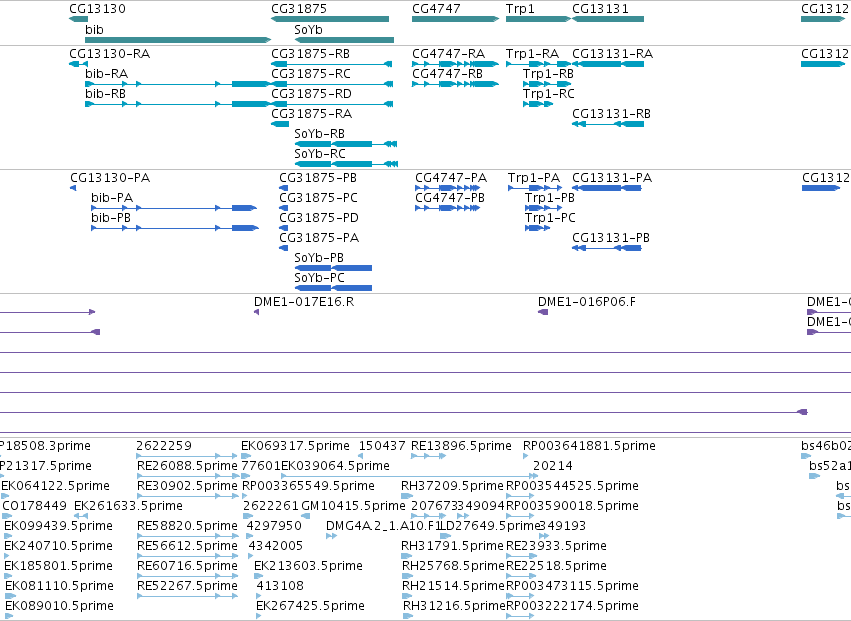851x621 pixels.
Task: Select BAC end DME1-017E16.R
Action: coord(304,302)
